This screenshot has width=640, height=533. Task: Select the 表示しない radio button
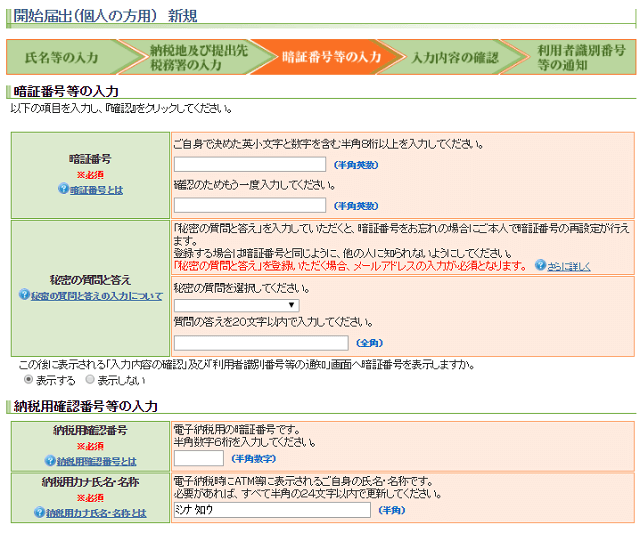click(x=90, y=380)
